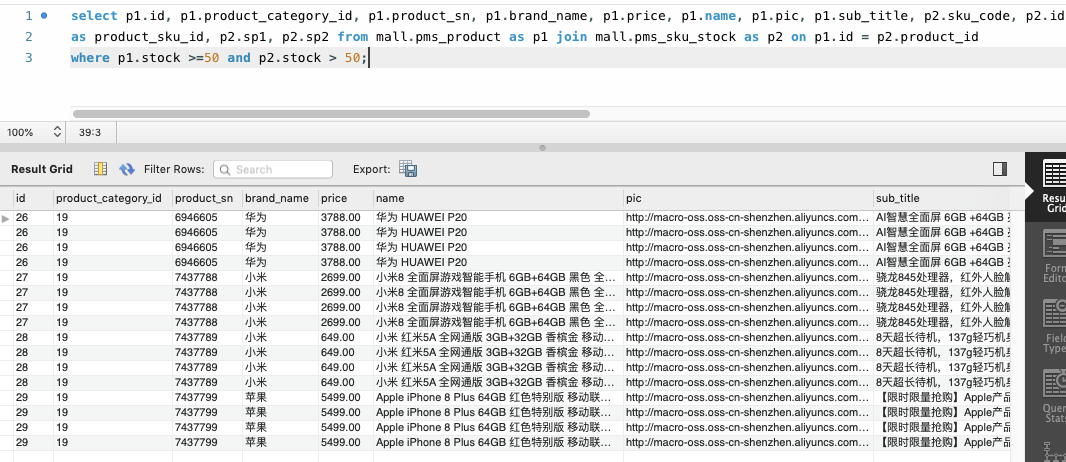Image resolution: width=1066 pixels, height=462 pixels.
Task: Select the sub_title column header
Action: [942, 198]
